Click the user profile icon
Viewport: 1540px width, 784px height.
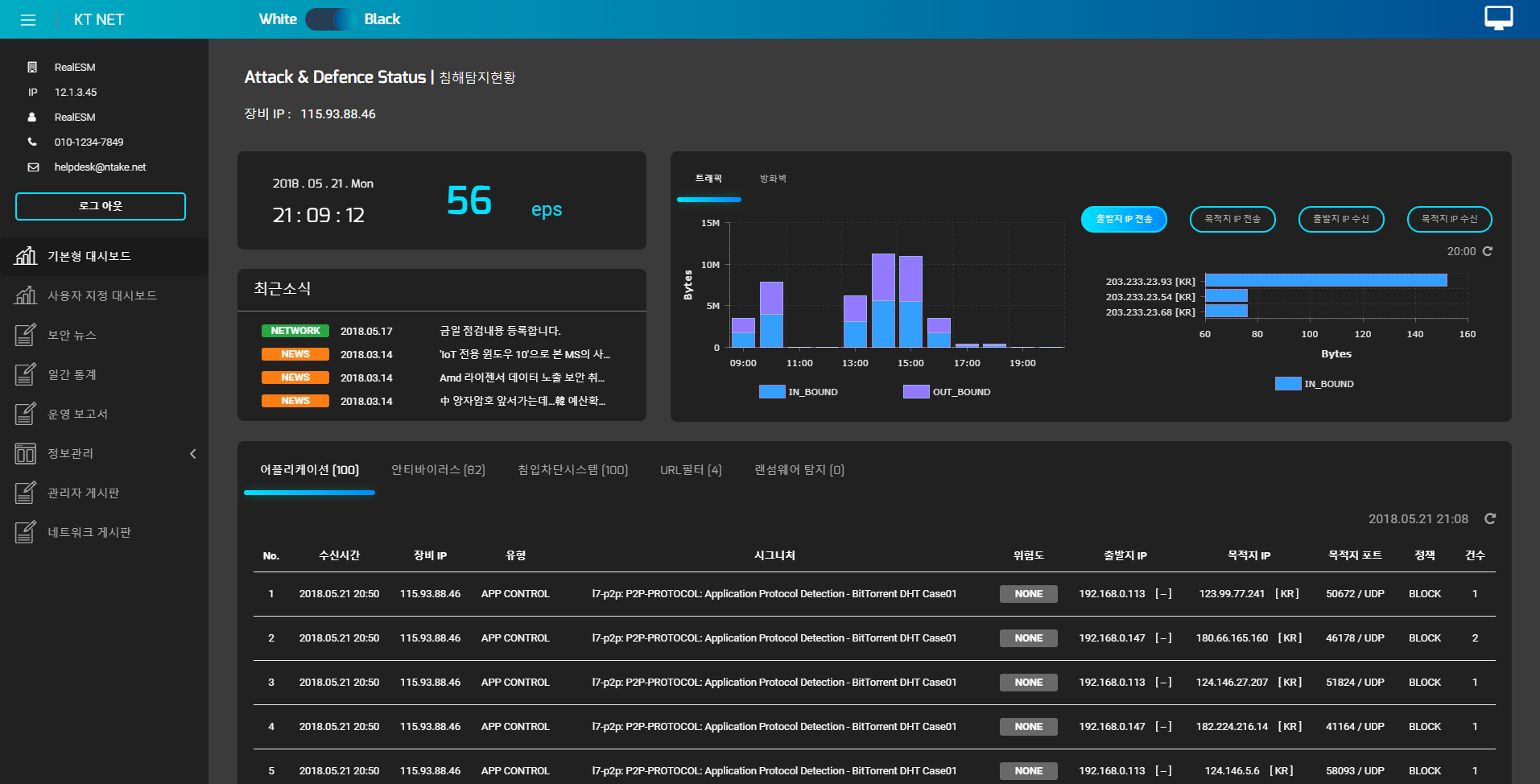click(32, 117)
